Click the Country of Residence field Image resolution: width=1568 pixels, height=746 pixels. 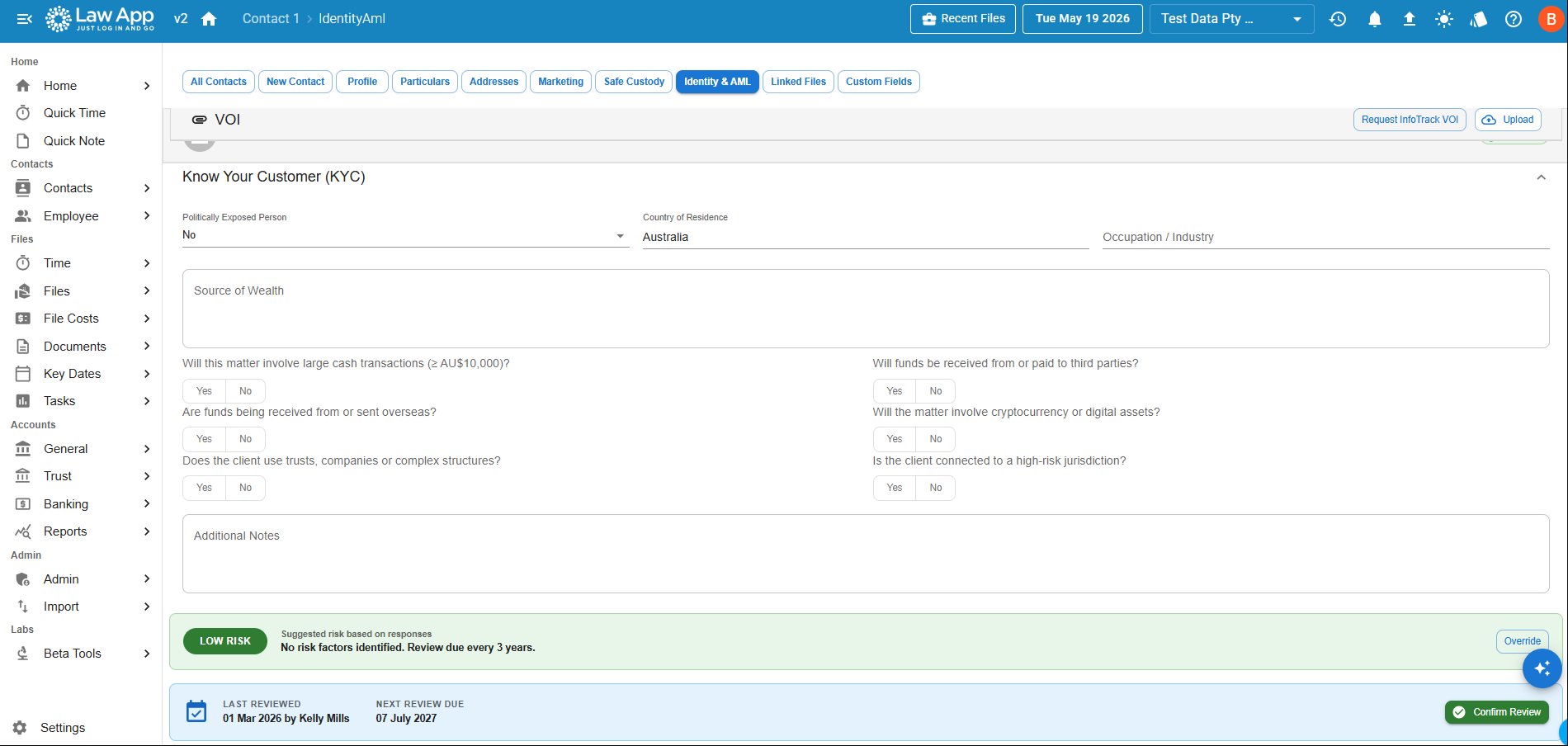pos(866,237)
